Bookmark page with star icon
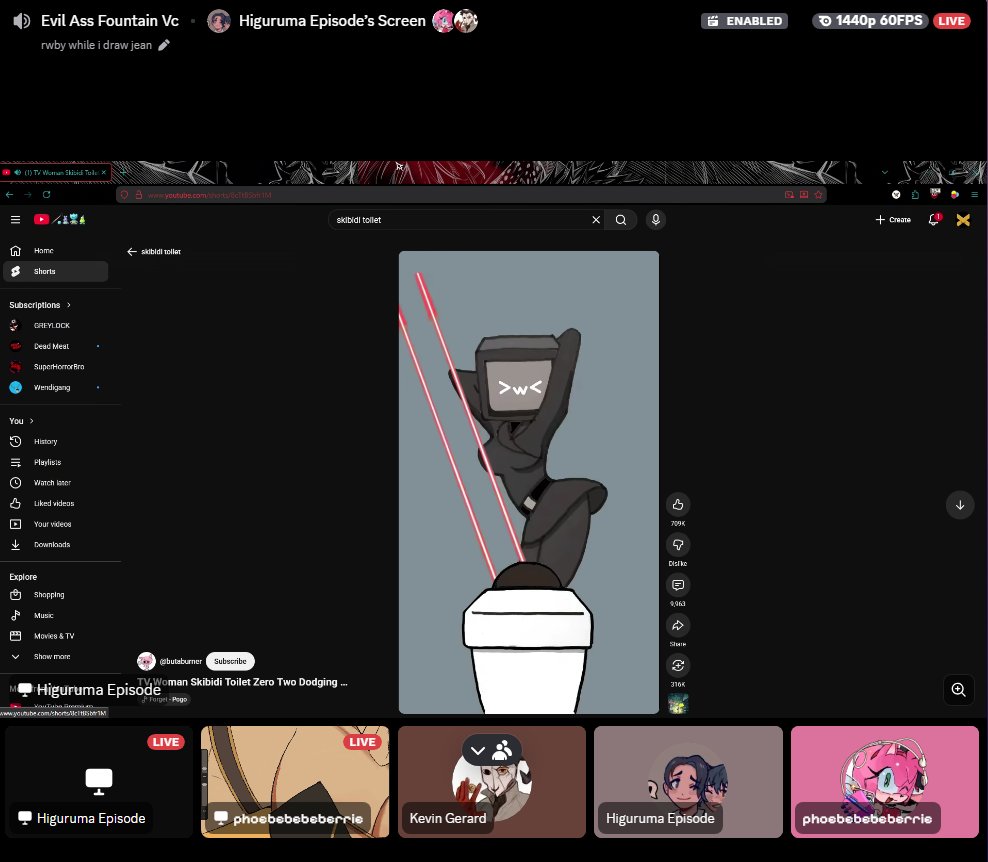Image resolution: width=988 pixels, height=862 pixels. tap(819, 195)
